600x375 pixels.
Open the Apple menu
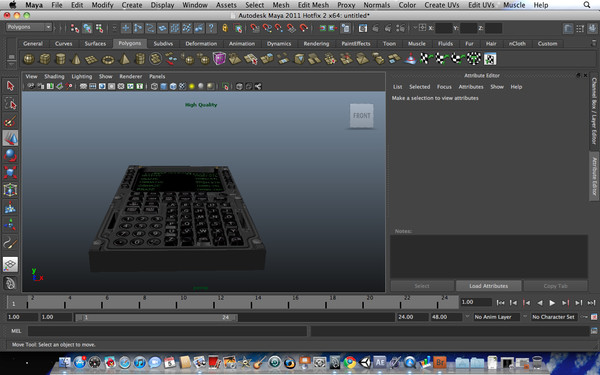13,5
